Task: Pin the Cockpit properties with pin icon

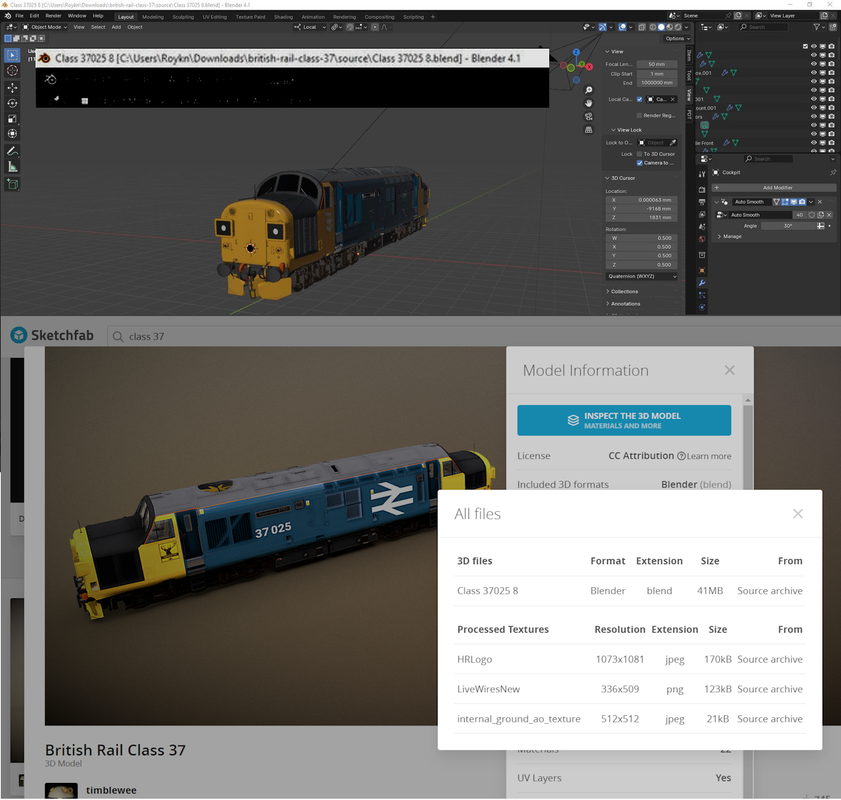Action: (x=832, y=173)
